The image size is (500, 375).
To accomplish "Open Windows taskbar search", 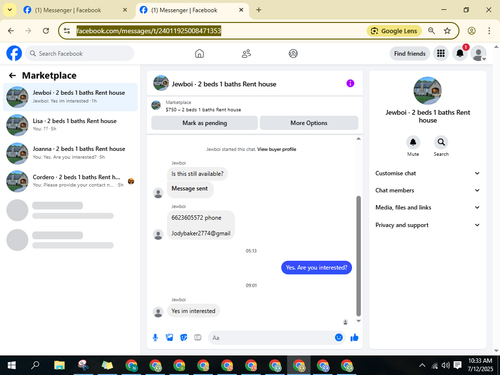I will coord(35,365).
